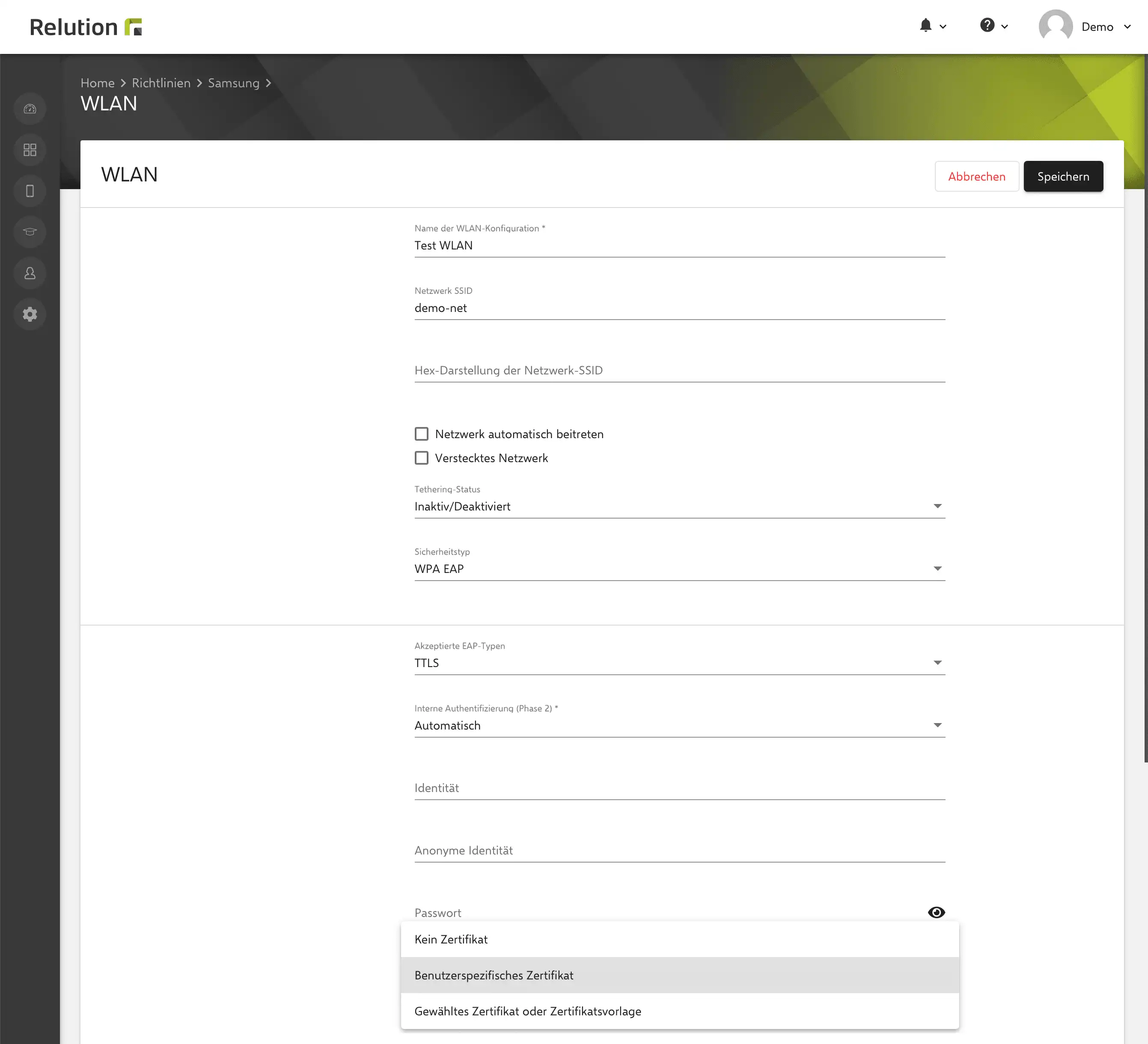Click Hex-Darstellung der Netzwerk-SSID field
The width and height of the screenshot is (1148, 1044).
(x=679, y=371)
